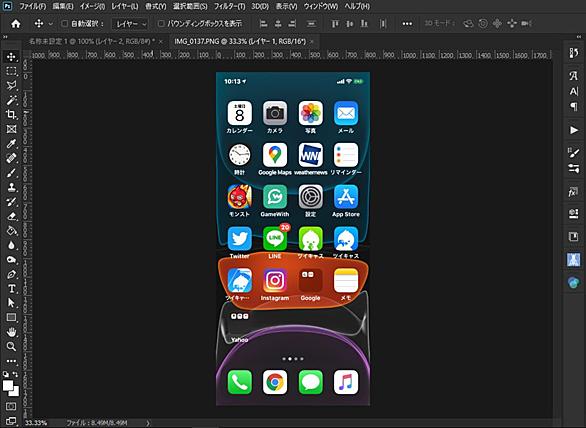Enable バウンディングボックスを表示 checkbox
The width and height of the screenshot is (586, 428).
pyautogui.click(x=161, y=24)
